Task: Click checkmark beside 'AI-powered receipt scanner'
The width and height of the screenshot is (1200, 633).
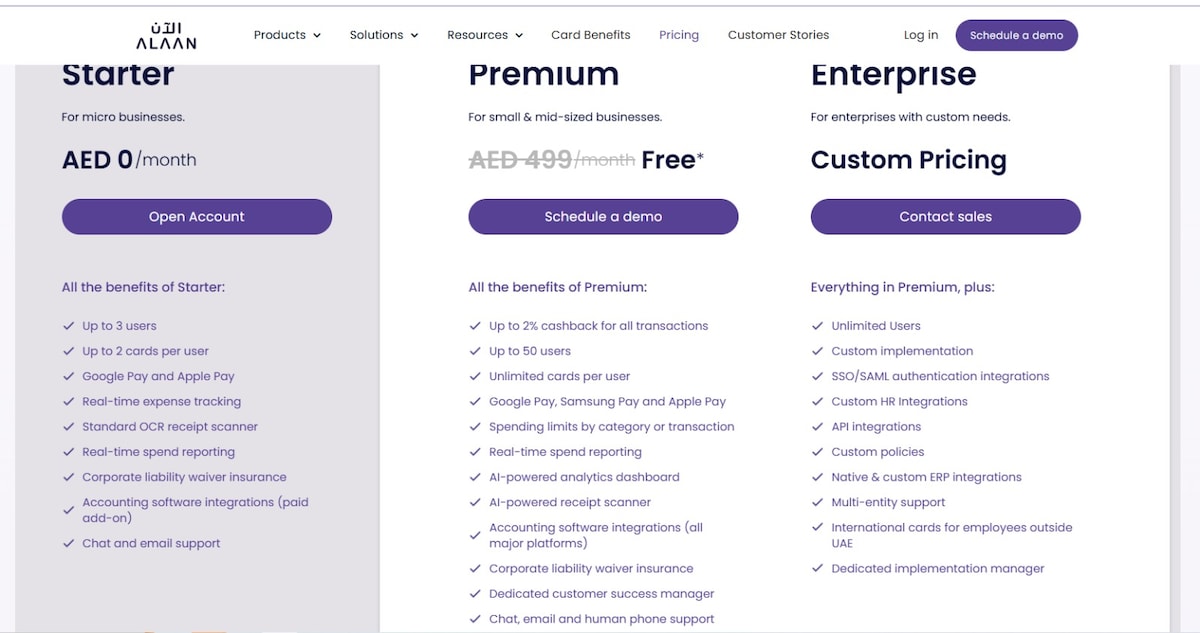Action: click(475, 502)
